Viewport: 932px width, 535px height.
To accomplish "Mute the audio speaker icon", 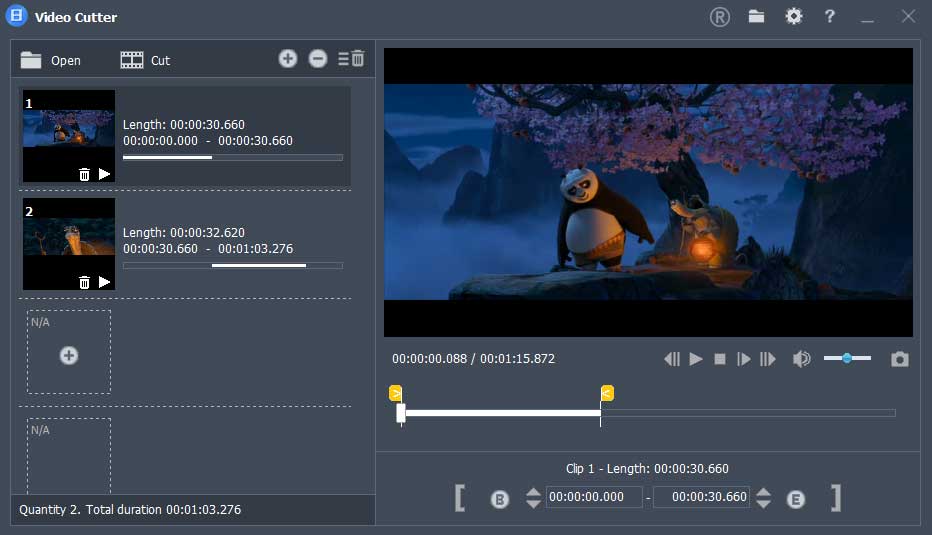I will [801, 359].
